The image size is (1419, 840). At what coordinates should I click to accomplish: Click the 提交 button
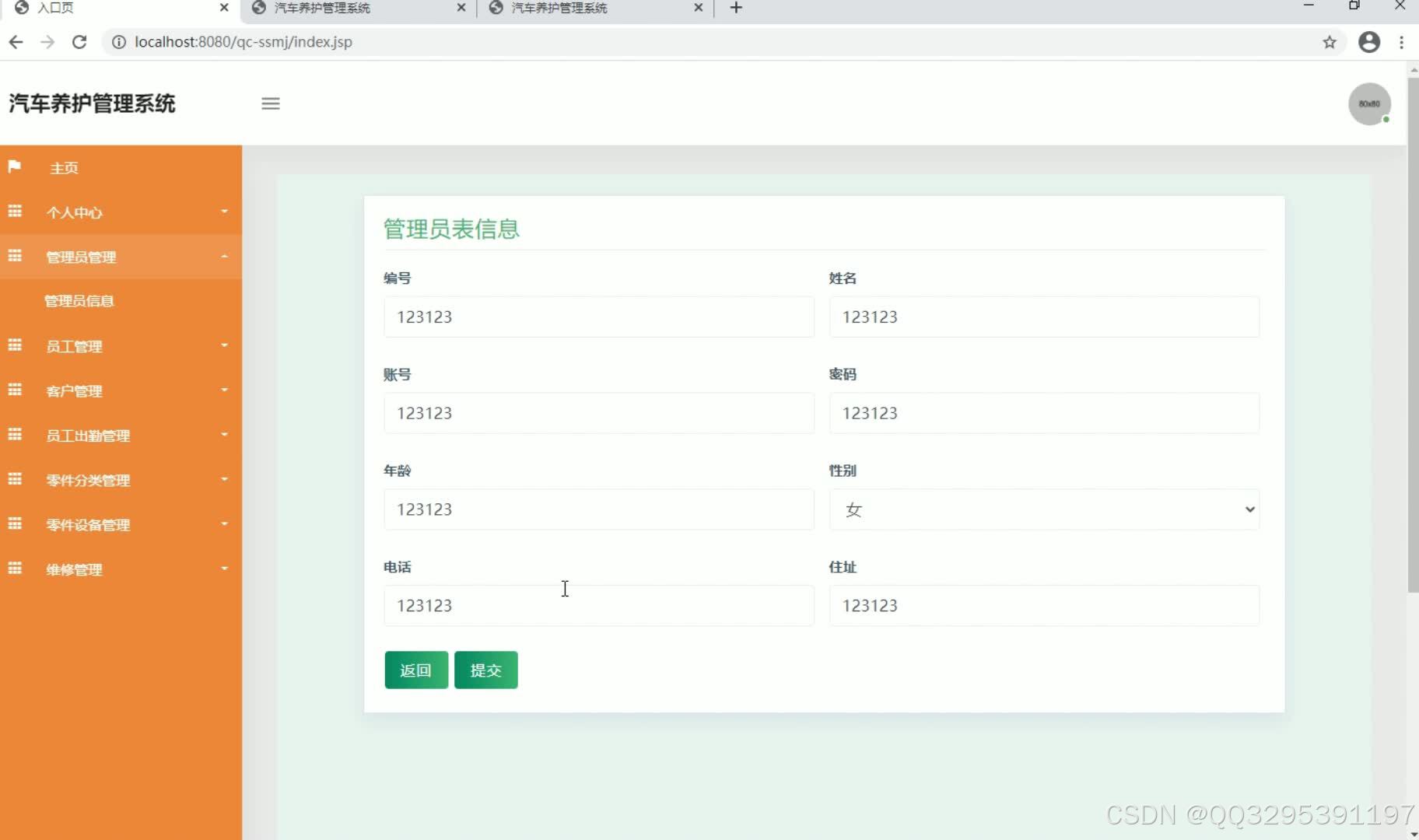click(486, 670)
